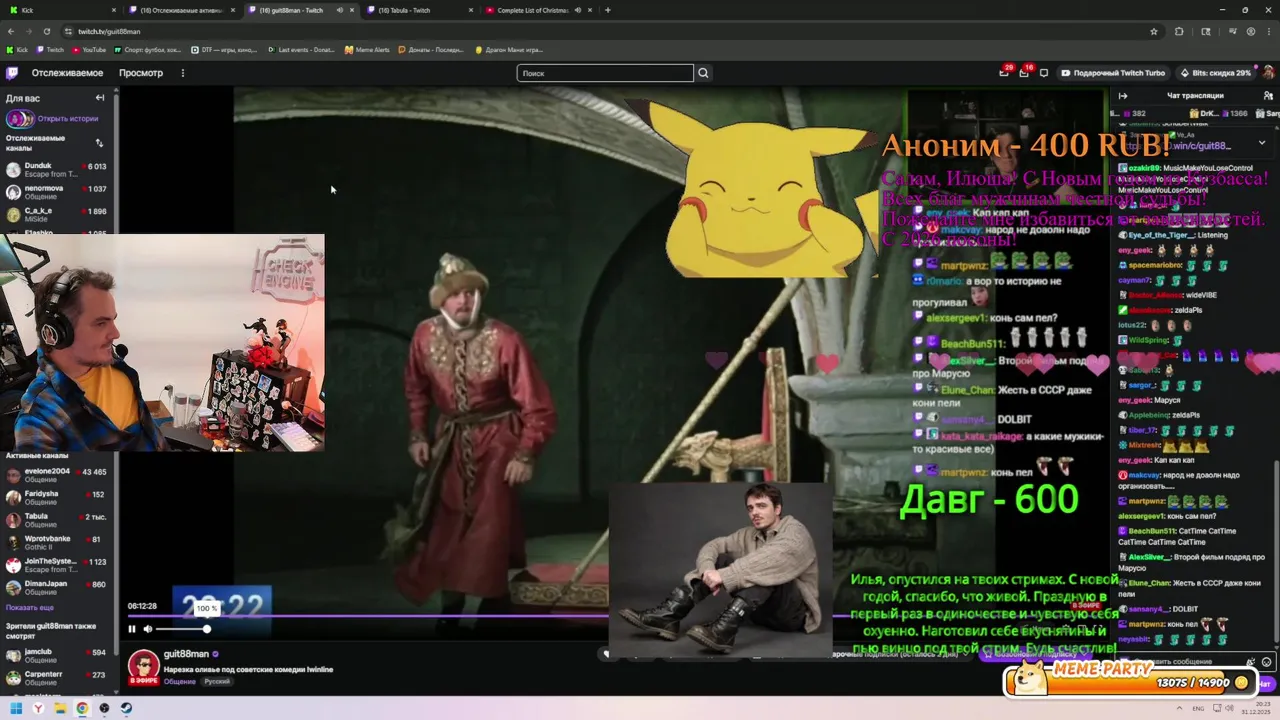Open the Dunduk channel in the sidebar
Viewport: 1280px width, 720px height.
click(x=56, y=170)
